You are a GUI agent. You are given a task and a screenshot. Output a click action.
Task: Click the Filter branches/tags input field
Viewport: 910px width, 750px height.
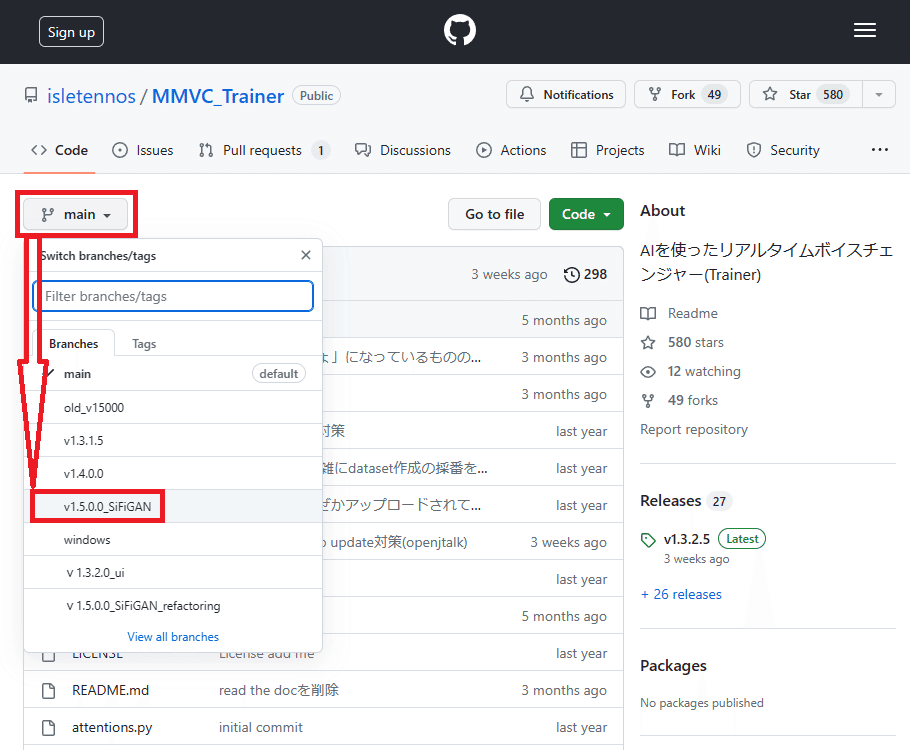click(173, 296)
